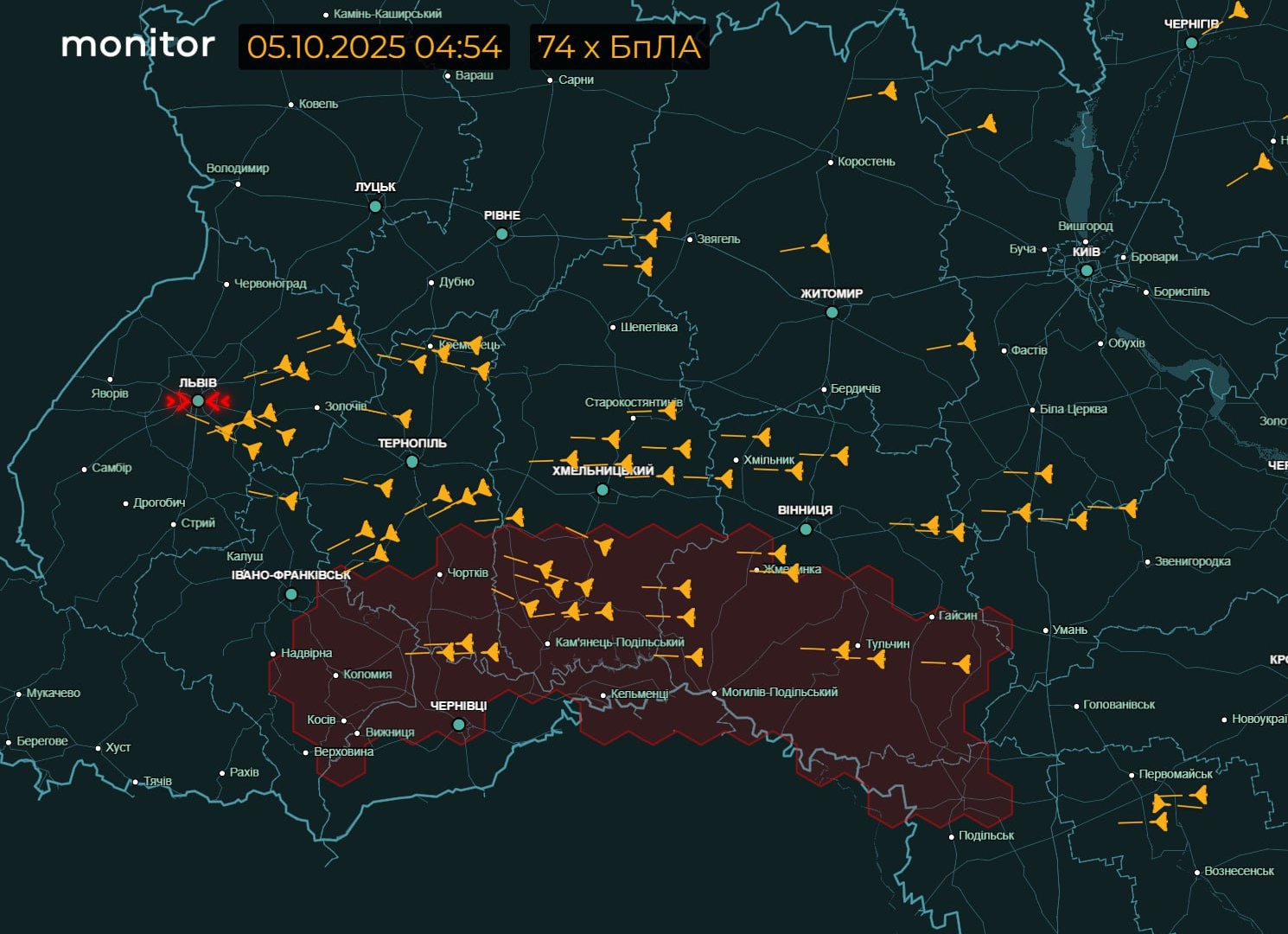Click the 74 x БпЛА counter badge

[x=619, y=47]
